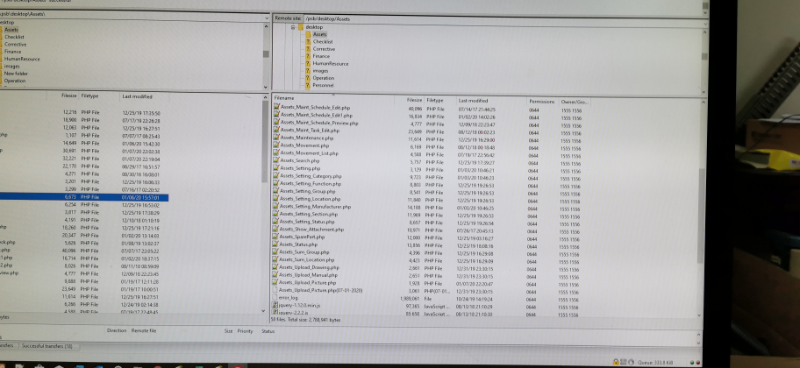Sort remote files by Last modified column
The image size is (800, 368).
tap(473, 101)
